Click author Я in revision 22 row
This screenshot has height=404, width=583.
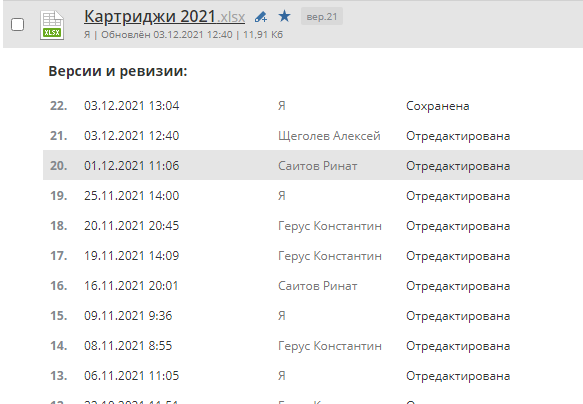[282, 106]
